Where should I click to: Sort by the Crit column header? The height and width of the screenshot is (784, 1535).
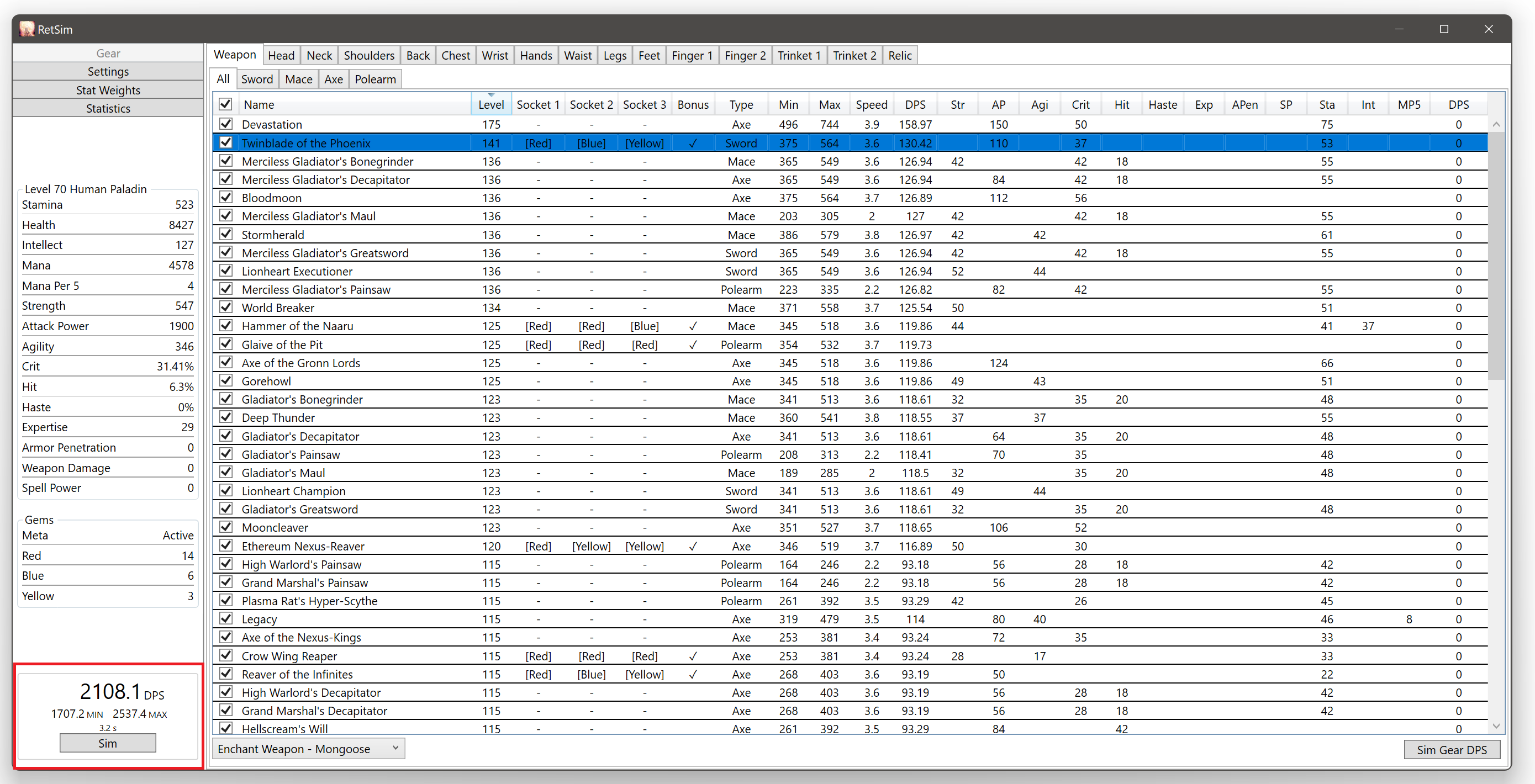(x=1080, y=104)
